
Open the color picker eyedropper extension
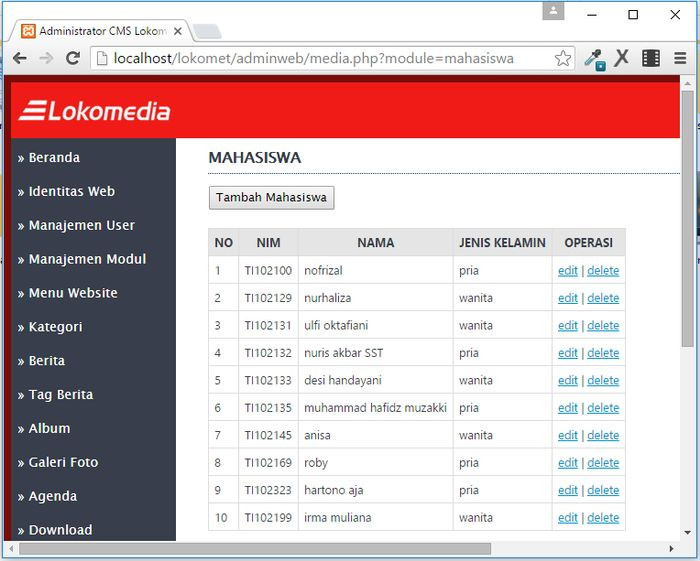coord(595,59)
